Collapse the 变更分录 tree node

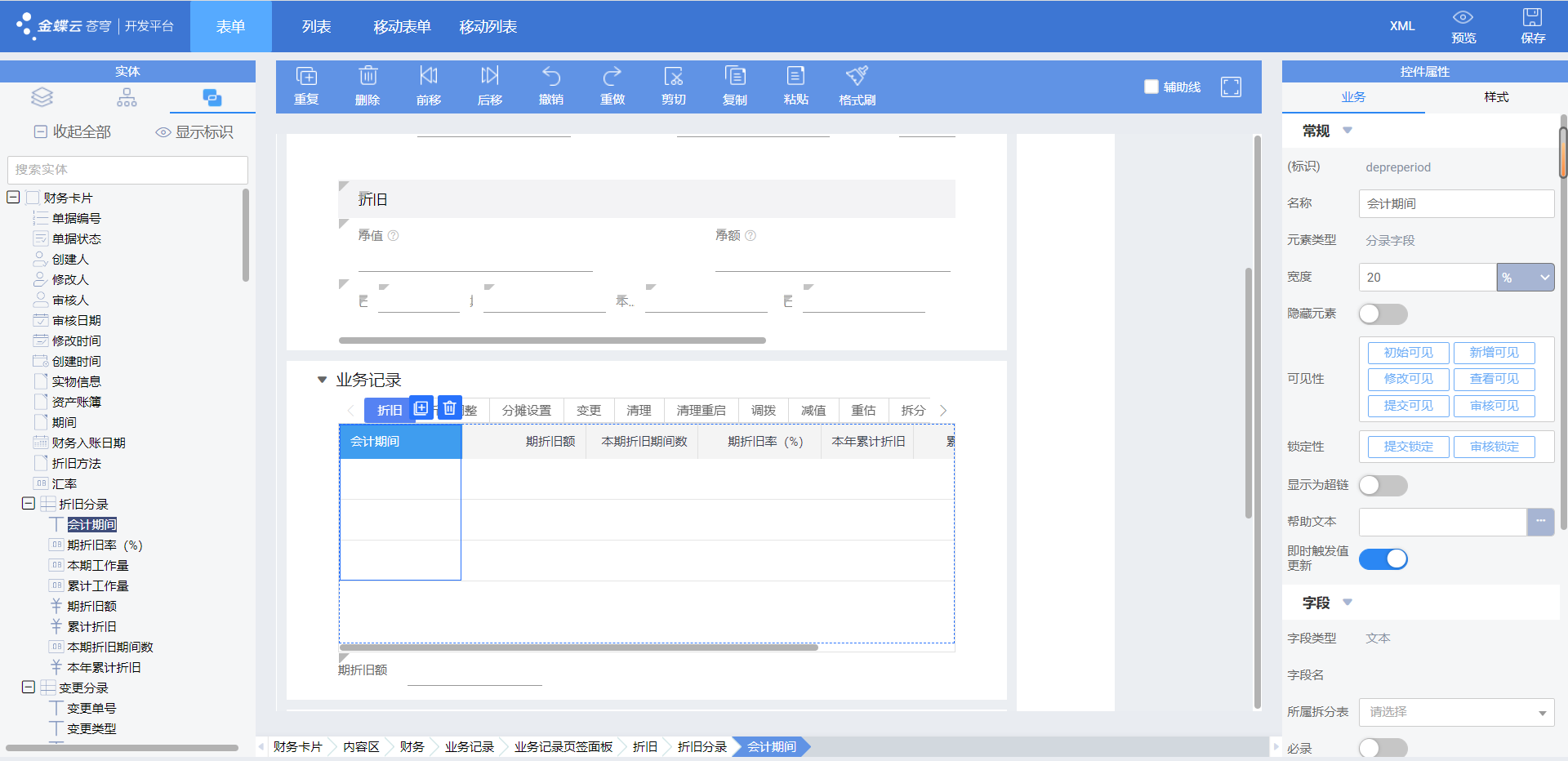pyautogui.click(x=28, y=687)
